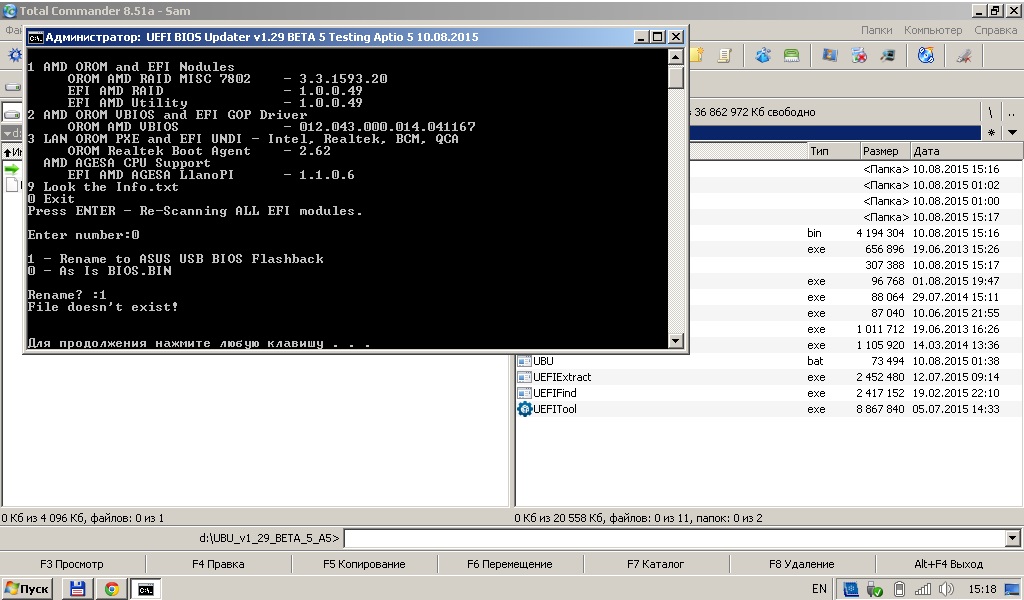Click the console scrollbar up arrow
Screen dimensions: 1024x600
tap(676, 57)
